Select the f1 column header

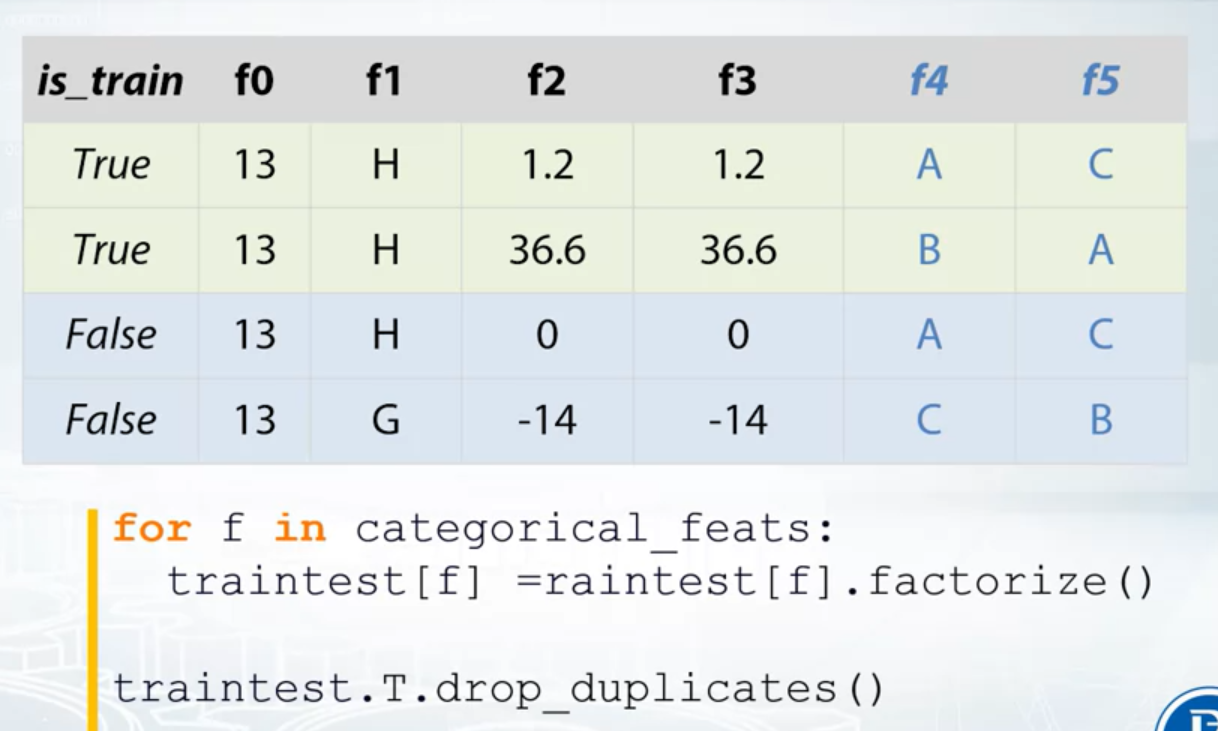pos(384,81)
